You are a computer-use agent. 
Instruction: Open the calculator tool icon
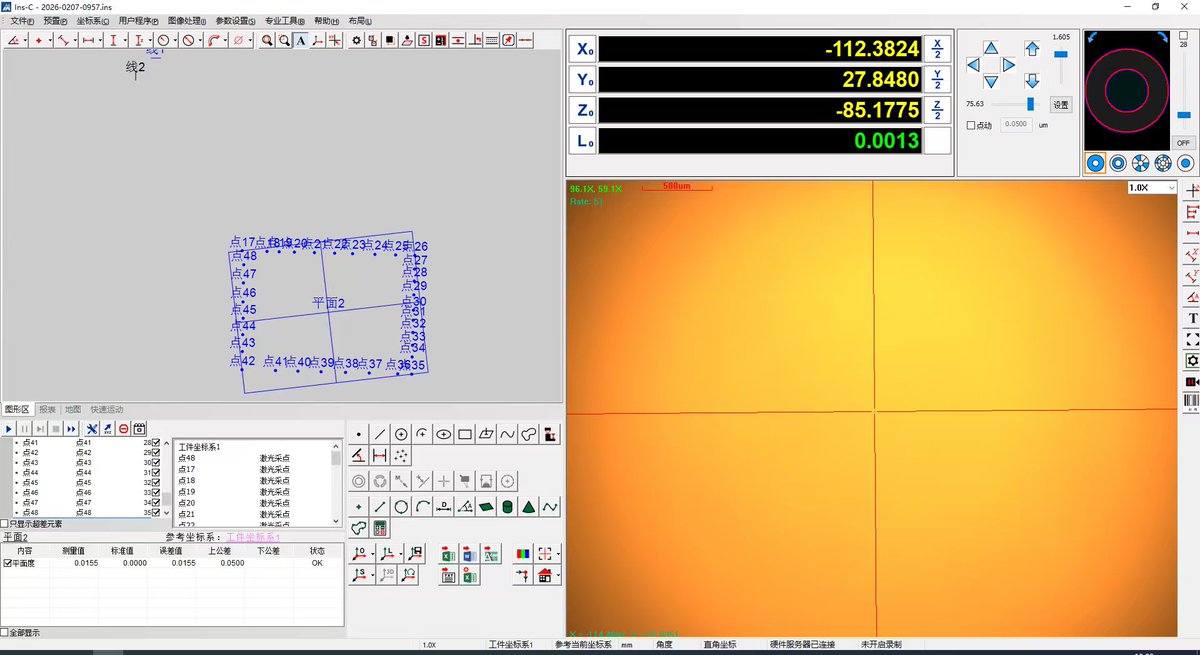pyautogui.click(x=380, y=528)
